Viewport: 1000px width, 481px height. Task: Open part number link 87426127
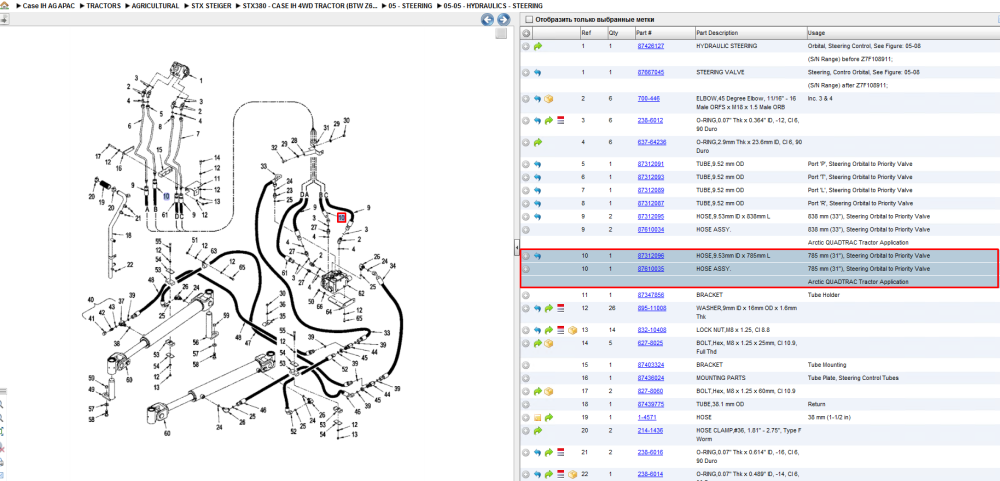[651, 46]
